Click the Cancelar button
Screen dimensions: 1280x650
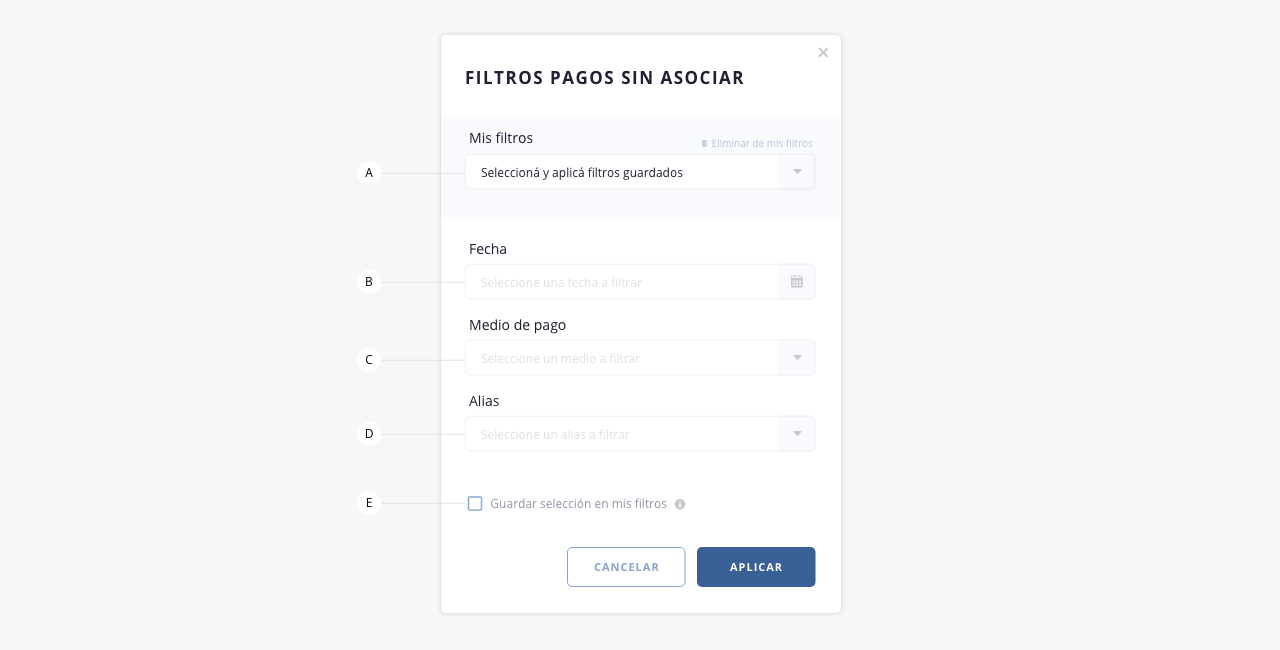click(626, 567)
